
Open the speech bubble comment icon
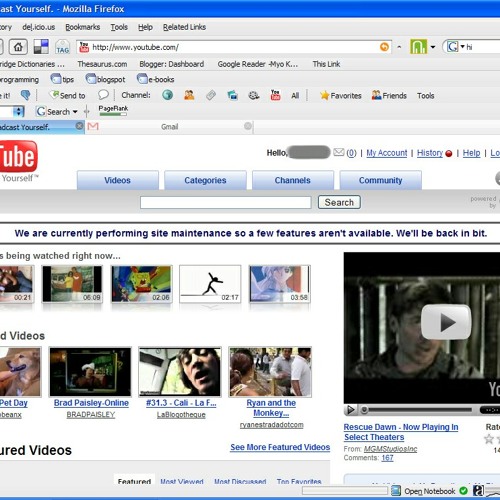pos(103,95)
